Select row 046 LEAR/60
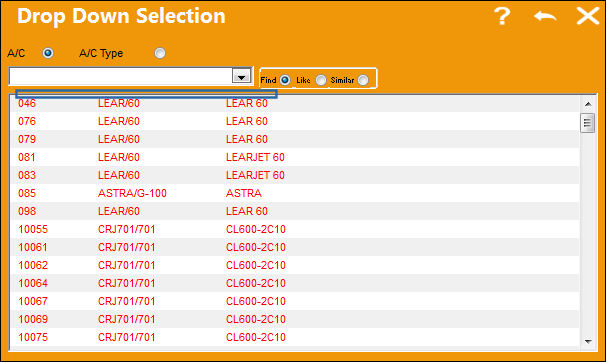606x362 pixels. click(295, 103)
